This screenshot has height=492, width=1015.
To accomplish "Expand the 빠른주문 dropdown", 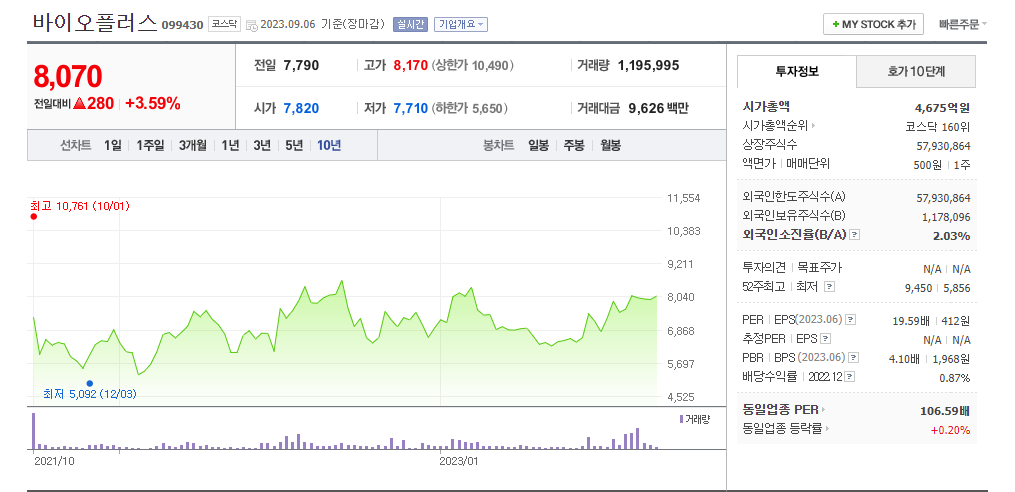I will [x=963, y=25].
